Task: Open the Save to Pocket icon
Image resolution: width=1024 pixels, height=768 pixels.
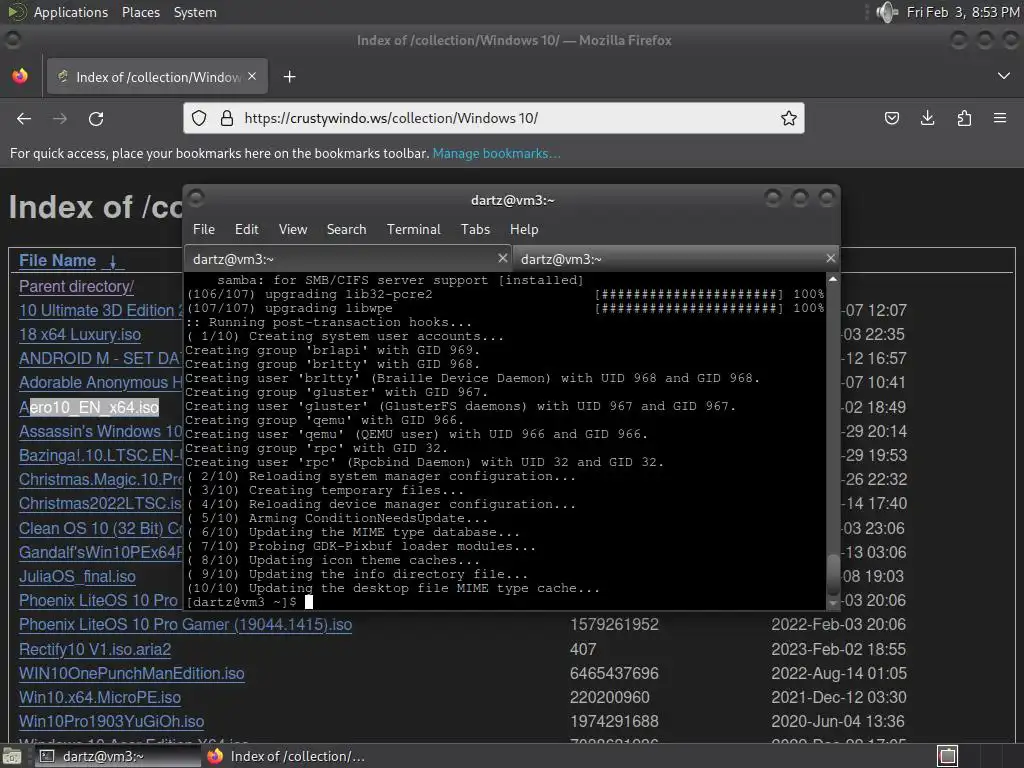Action: [x=891, y=118]
